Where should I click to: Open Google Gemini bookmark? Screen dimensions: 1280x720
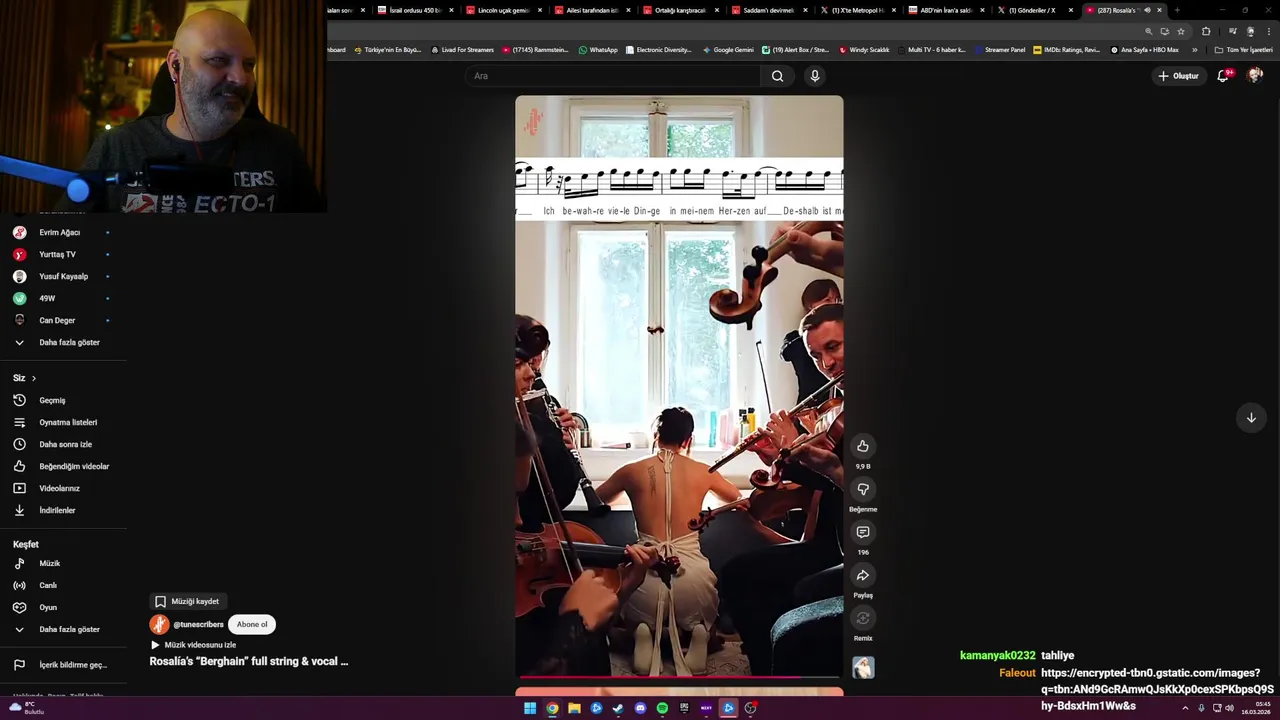[x=728, y=50]
